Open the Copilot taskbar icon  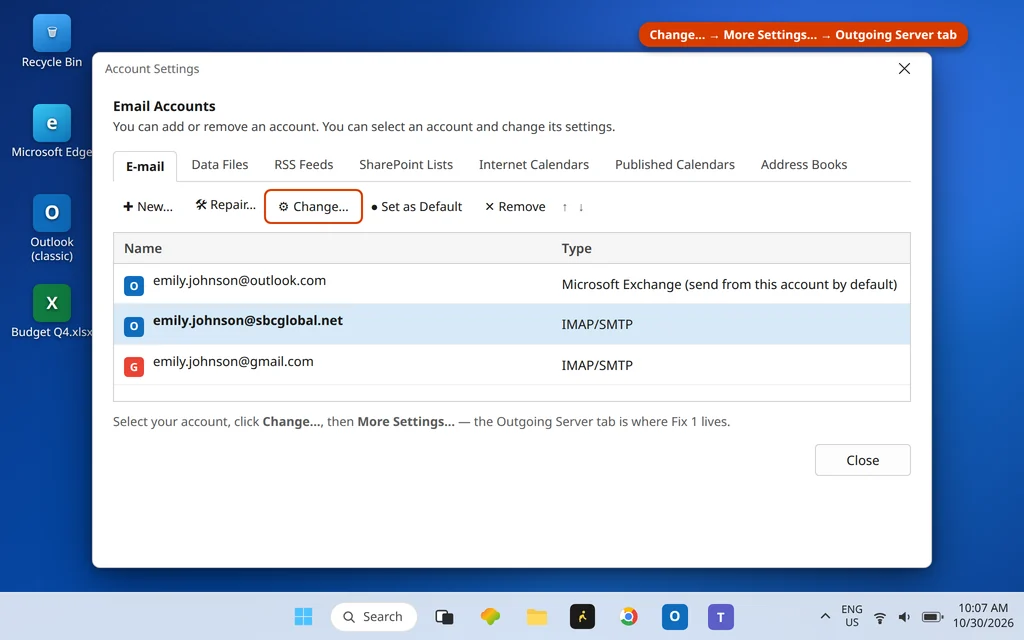490,616
